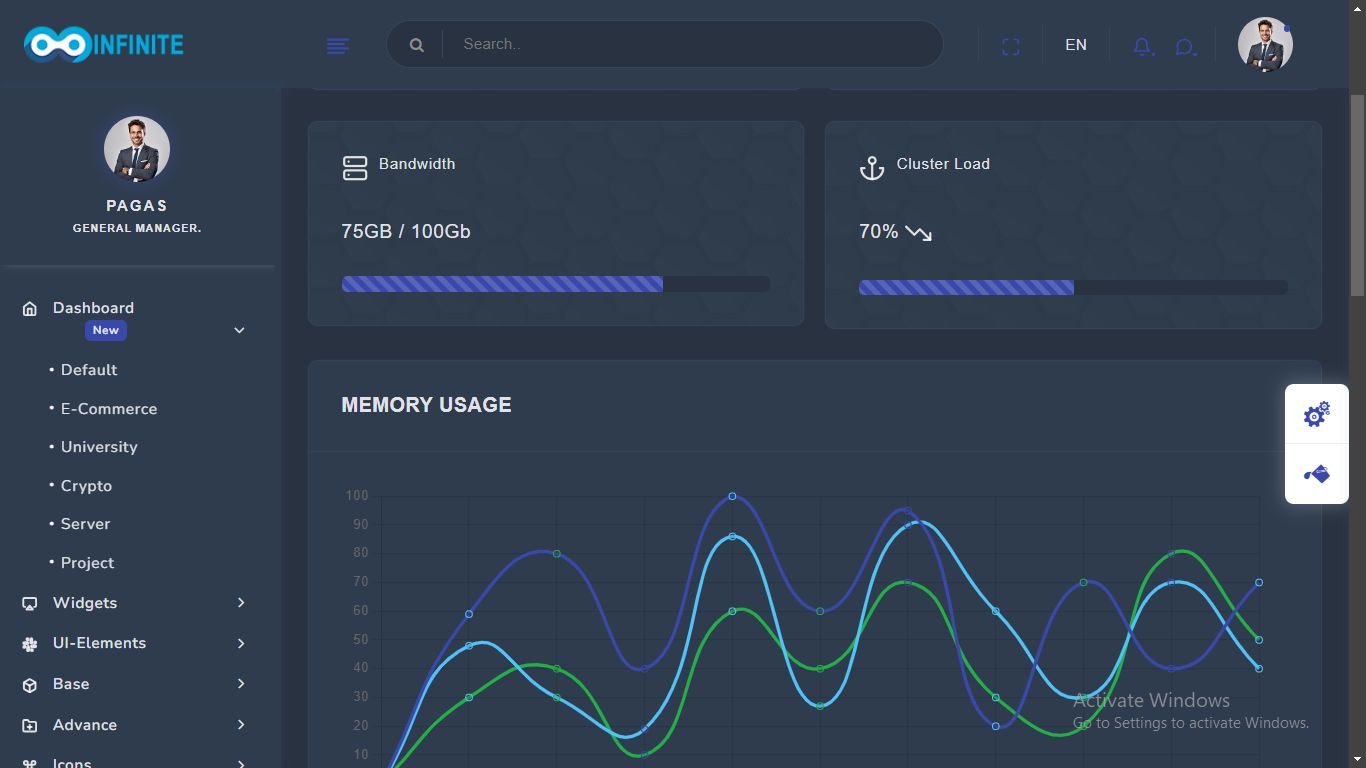Open the Project dashboard
The height and width of the screenshot is (768, 1366).
click(x=87, y=563)
